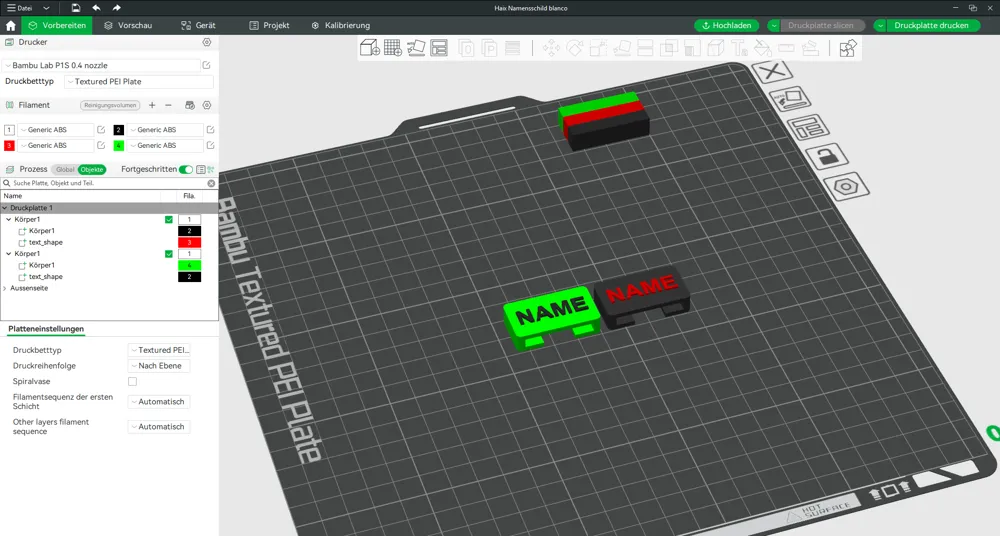This screenshot has width=1000, height=536.
Task: Click the green filament 4 color swatch
Action: click(x=119, y=145)
